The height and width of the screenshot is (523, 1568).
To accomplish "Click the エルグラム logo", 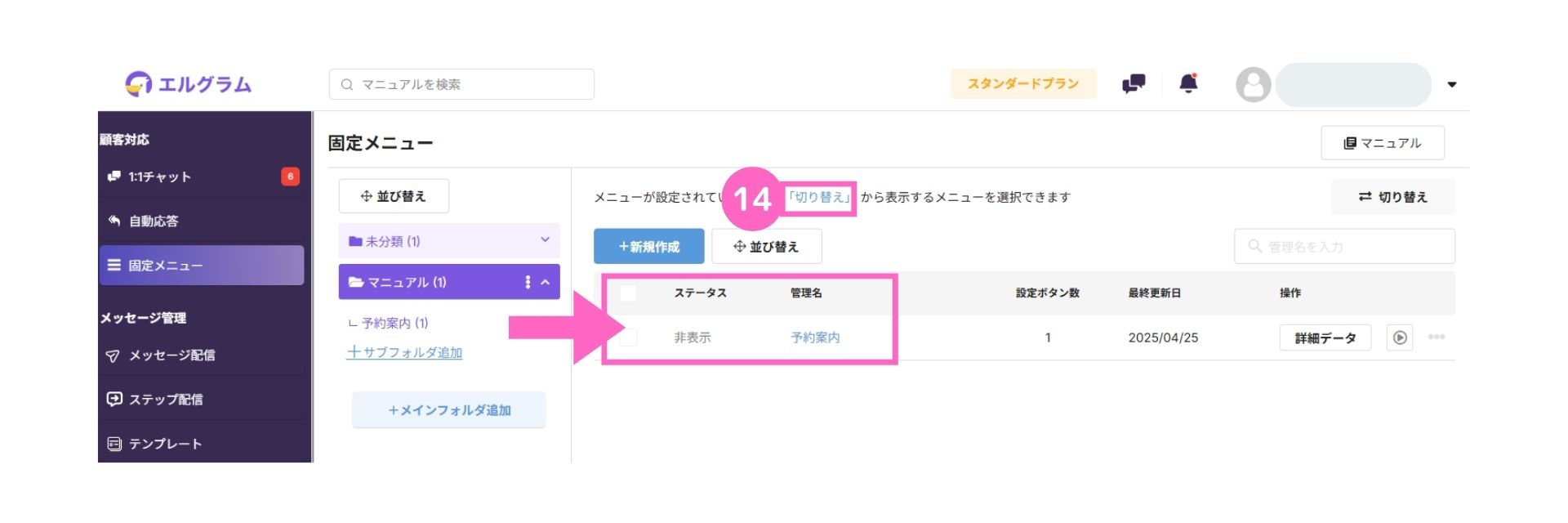I will click(x=189, y=83).
